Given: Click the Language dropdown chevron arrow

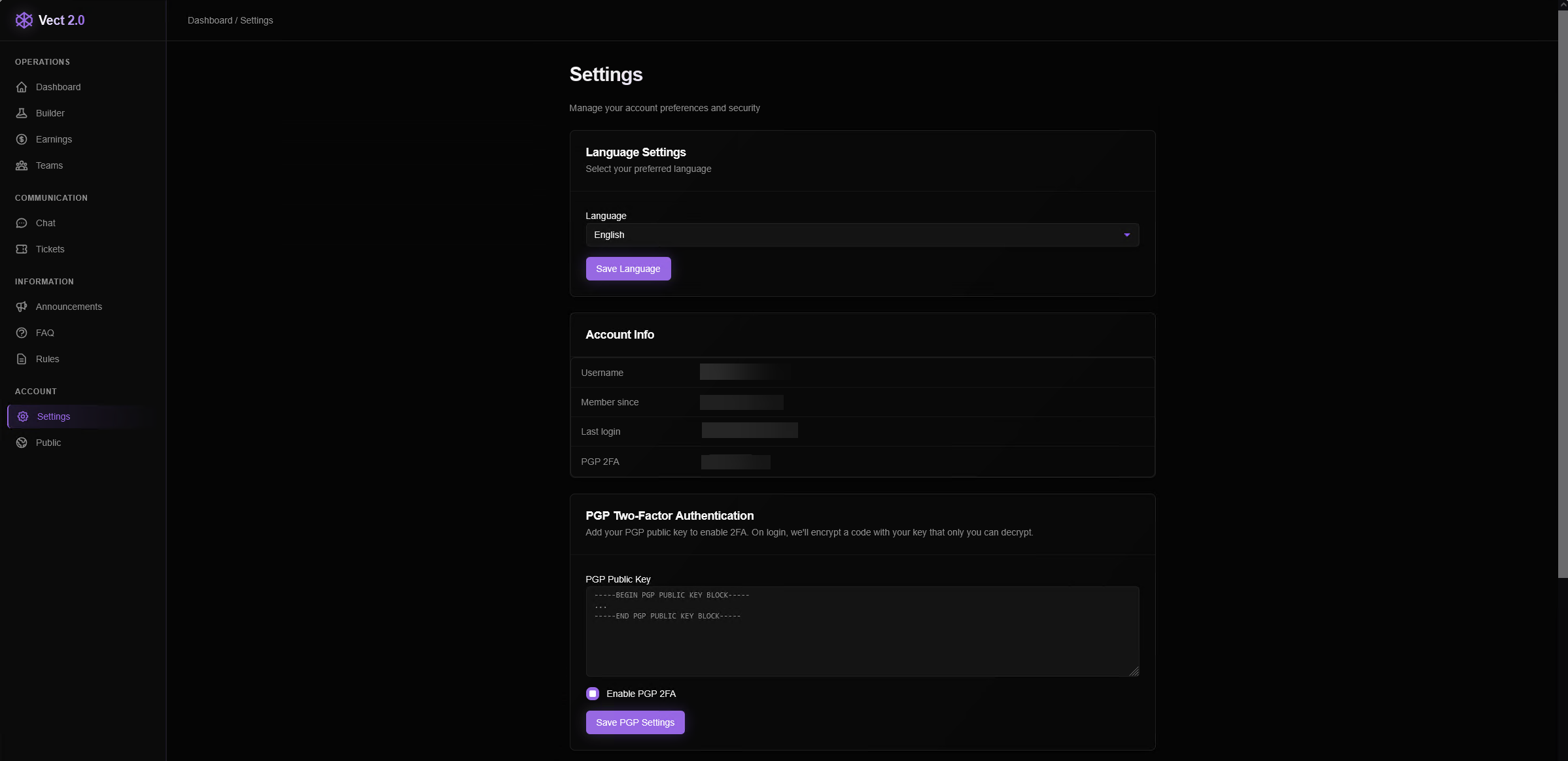Looking at the screenshot, I should click(1126, 234).
